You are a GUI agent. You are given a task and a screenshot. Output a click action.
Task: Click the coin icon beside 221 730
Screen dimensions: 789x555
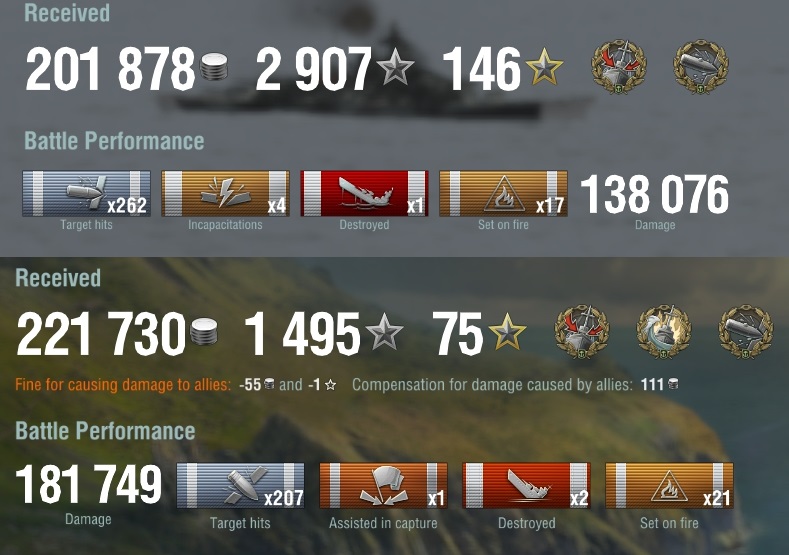tap(204, 332)
